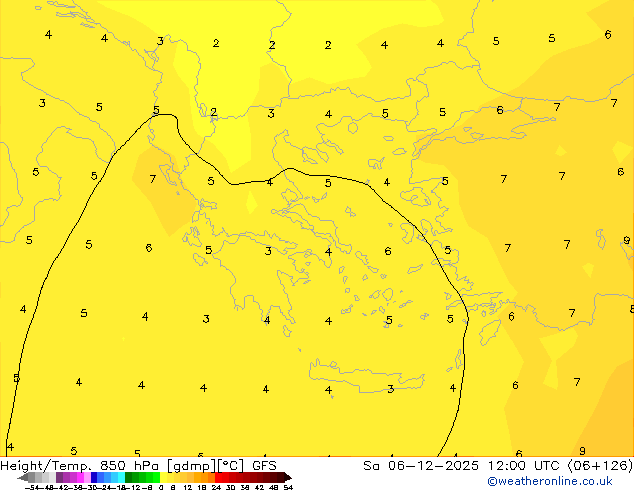Pick the magenta legend swatch near -36
The height and width of the screenshot is (490, 634).
coord(80,477)
